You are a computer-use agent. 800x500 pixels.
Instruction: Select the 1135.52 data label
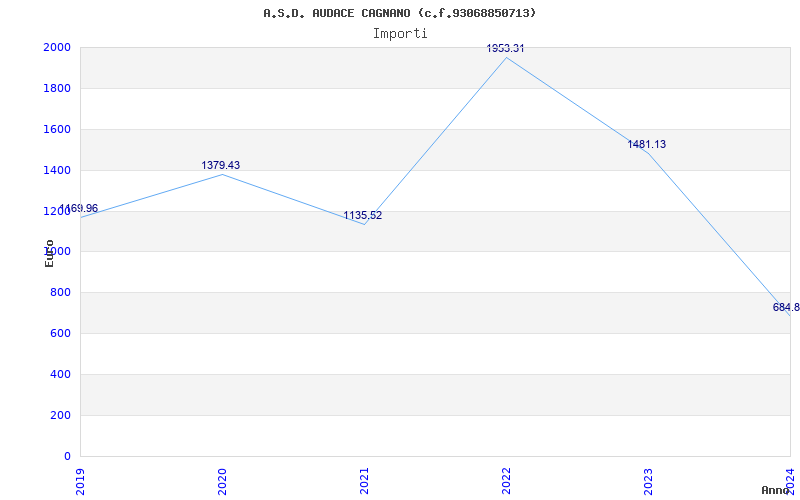coord(362,215)
